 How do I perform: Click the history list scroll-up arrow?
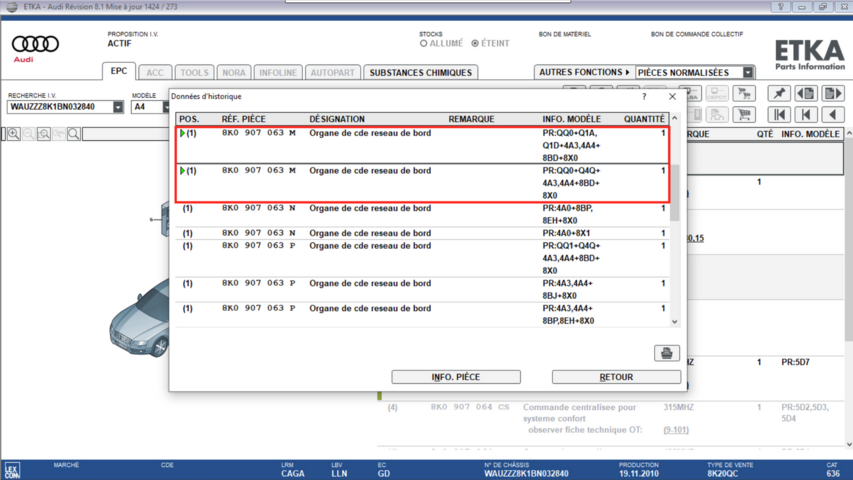click(675, 119)
